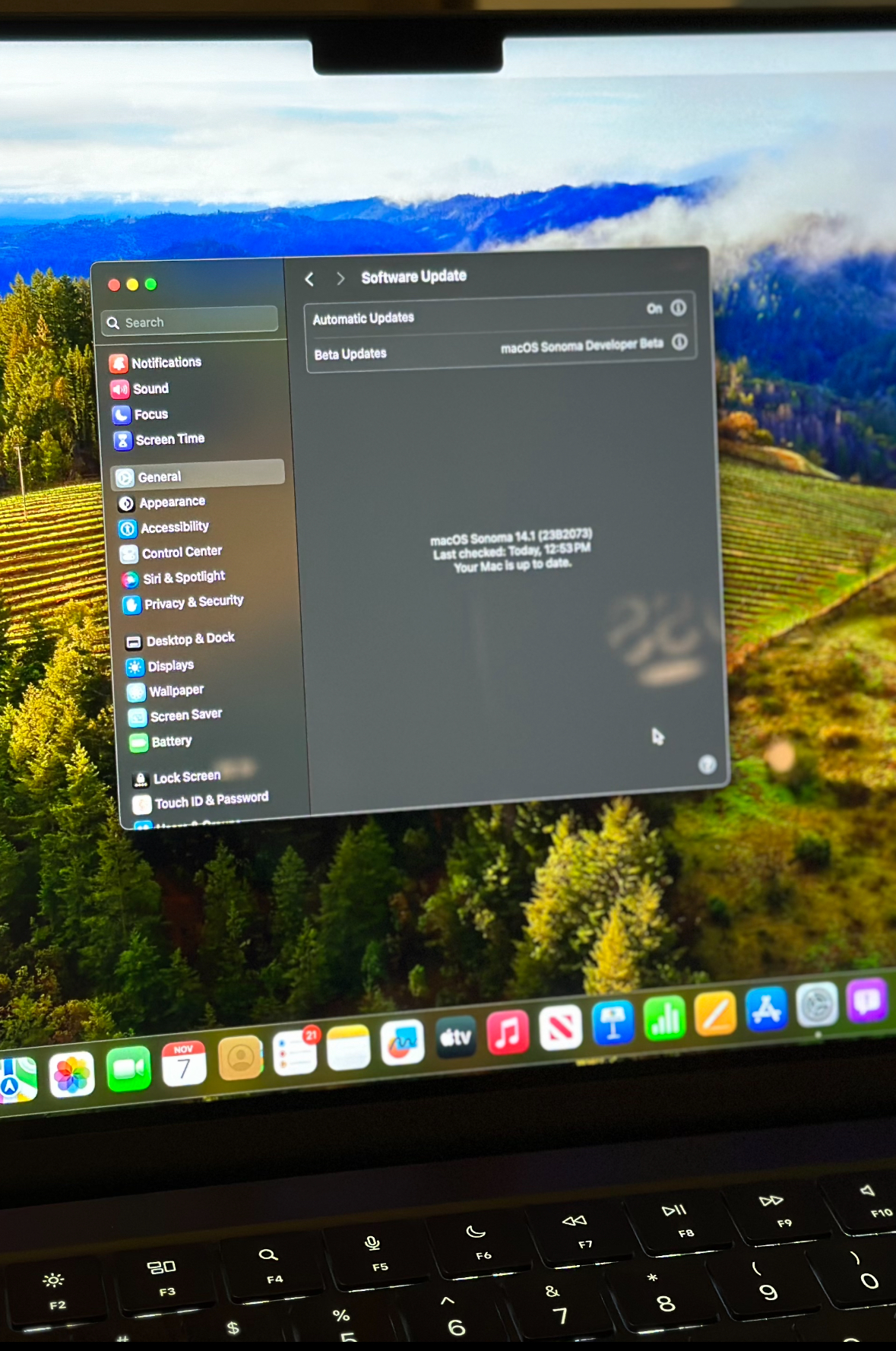Screen dimensions: 896x1351
Task: Select General in the sidebar
Action: coord(198,475)
